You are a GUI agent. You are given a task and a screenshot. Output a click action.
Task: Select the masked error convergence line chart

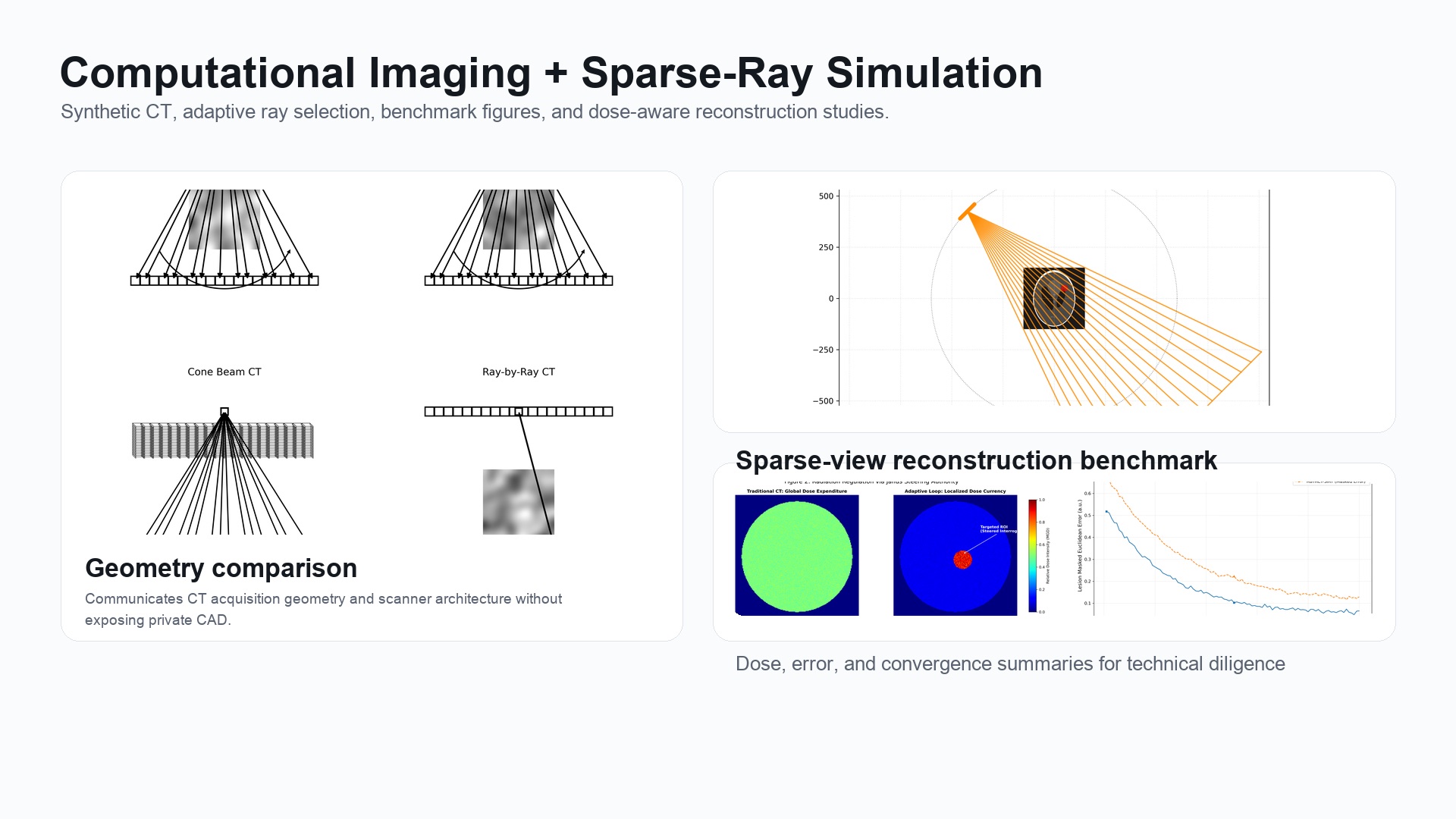click(1225, 548)
